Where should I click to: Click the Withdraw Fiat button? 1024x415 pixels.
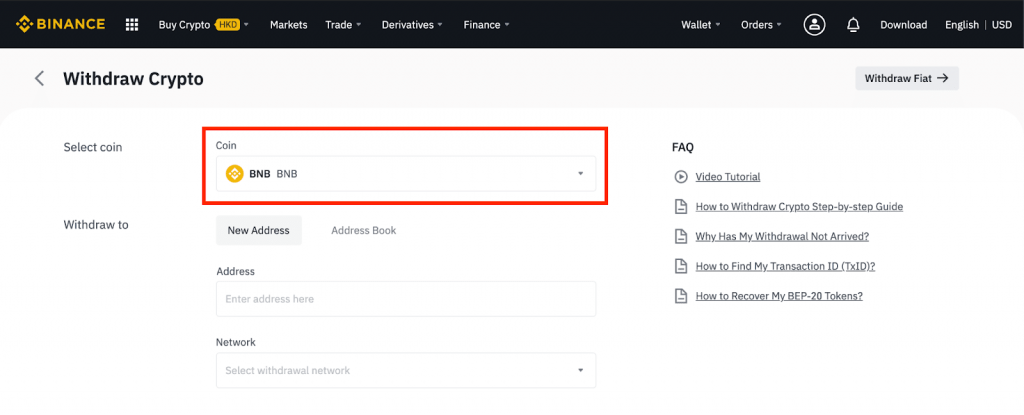906,78
